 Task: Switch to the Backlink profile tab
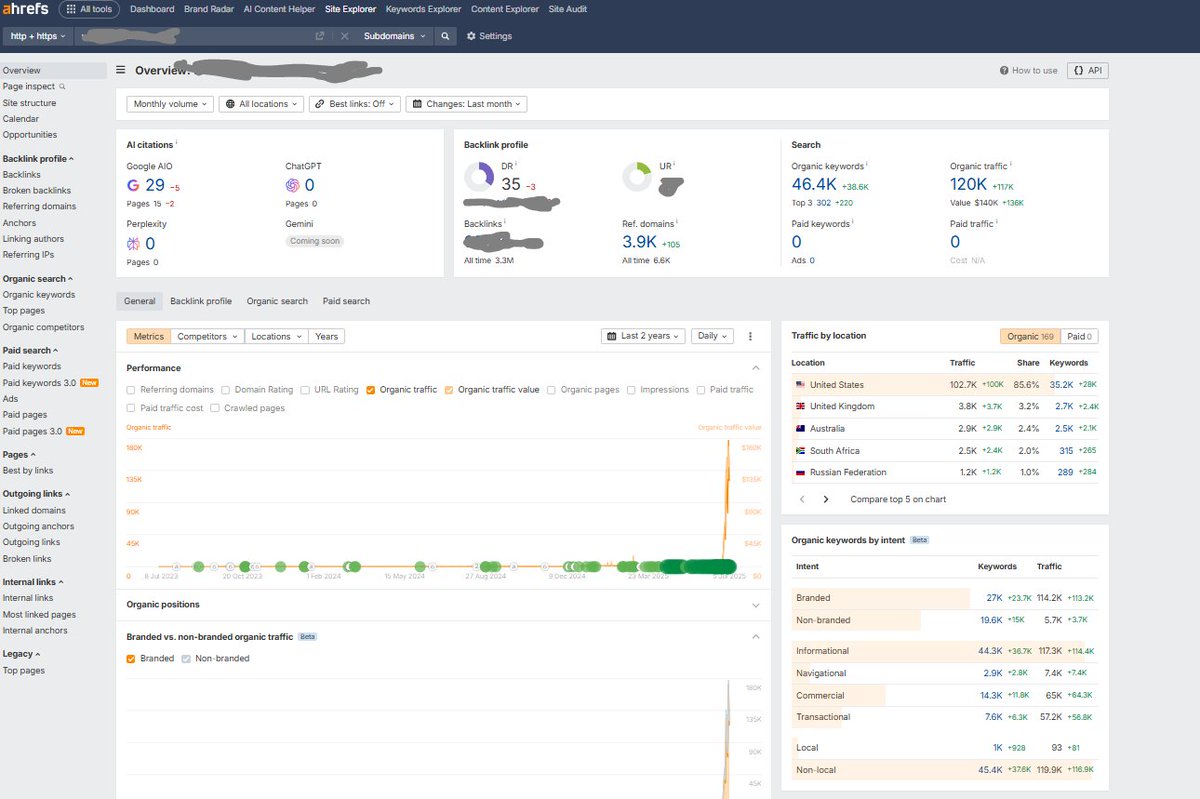201,301
